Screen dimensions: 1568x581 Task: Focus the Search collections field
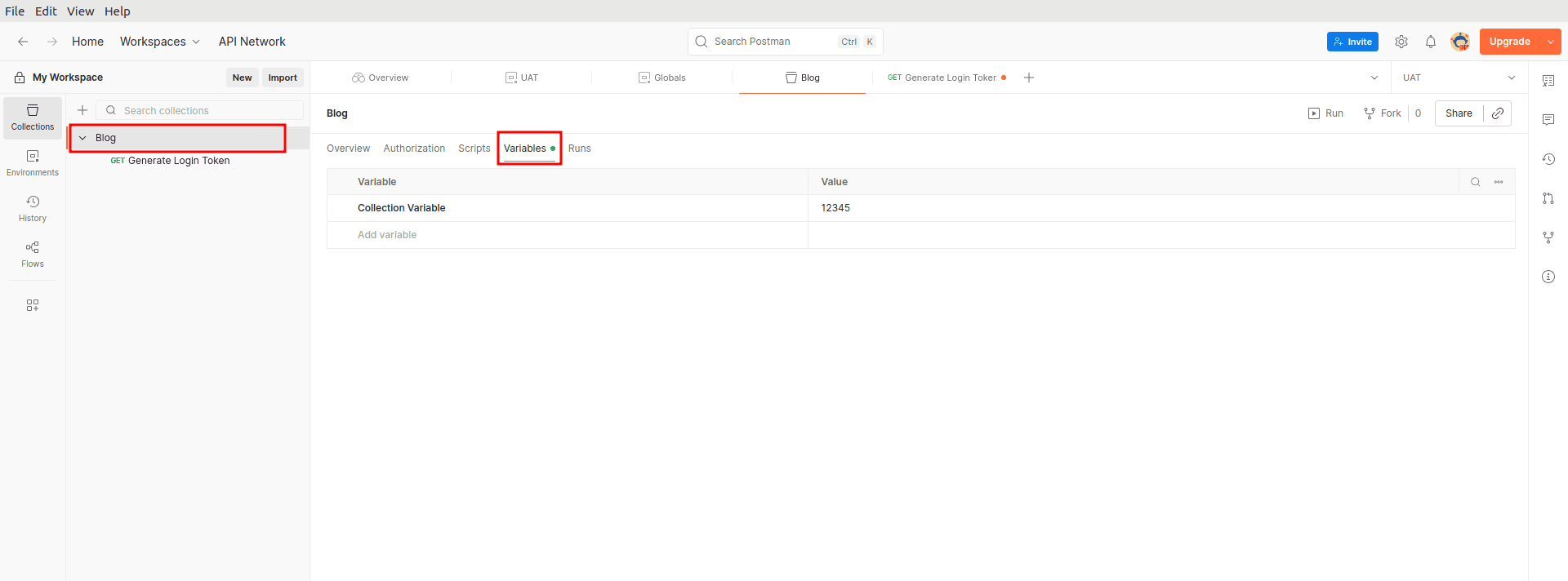click(x=200, y=110)
